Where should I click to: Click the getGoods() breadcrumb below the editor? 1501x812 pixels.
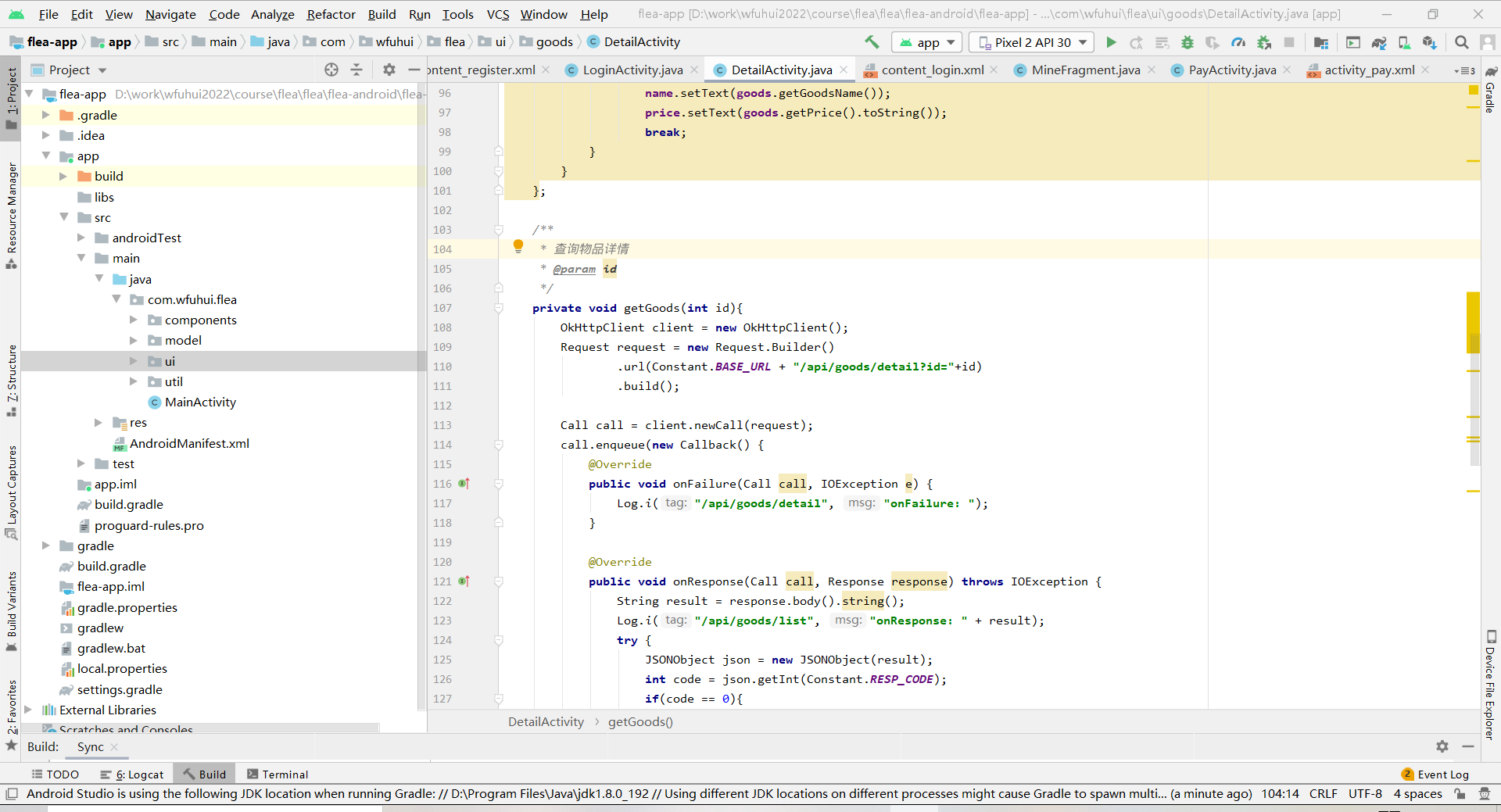[x=640, y=722]
